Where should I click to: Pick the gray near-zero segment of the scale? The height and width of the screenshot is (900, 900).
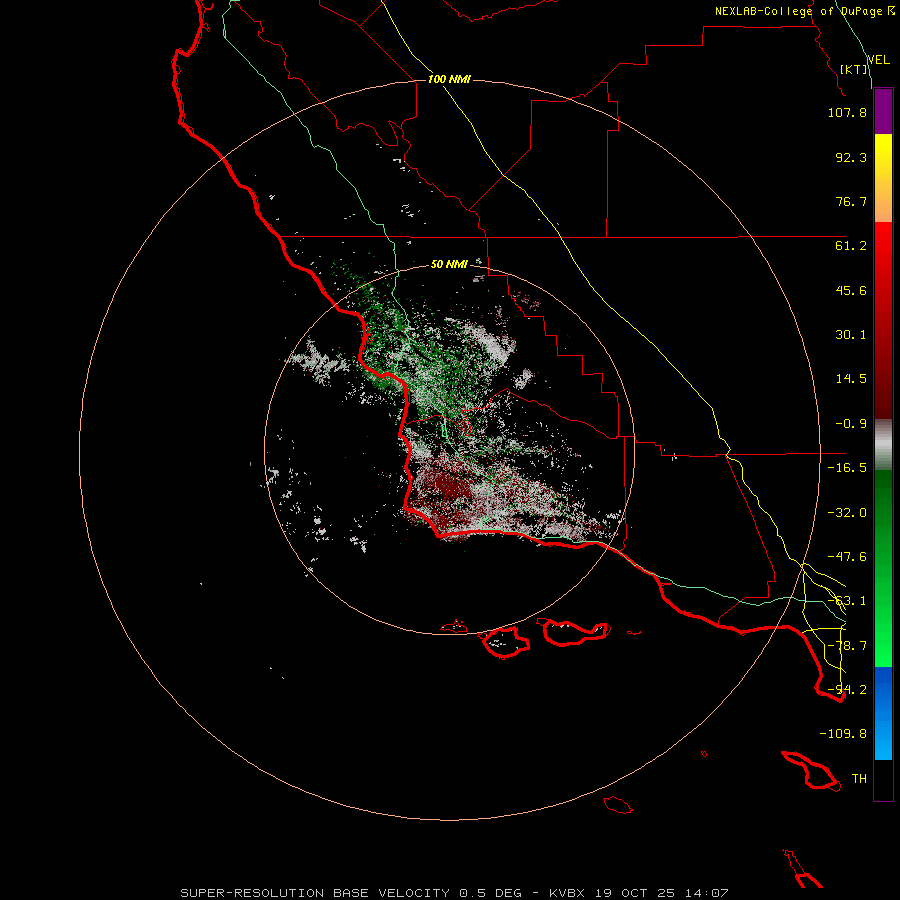[883, 445]
